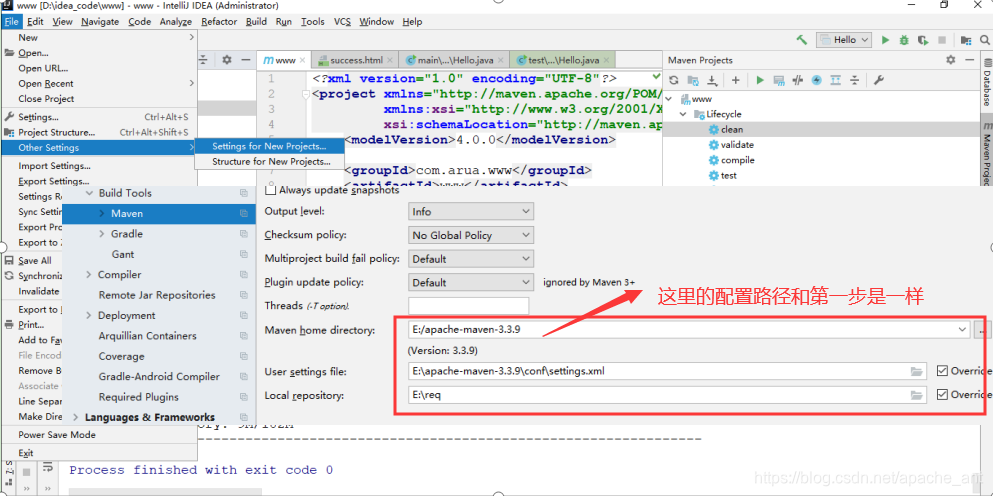Image resolution: width=993 pixels, height=496 pixels.
Task: Open Project Structure icon in main toolbar
Action: (x=966, y=40)
